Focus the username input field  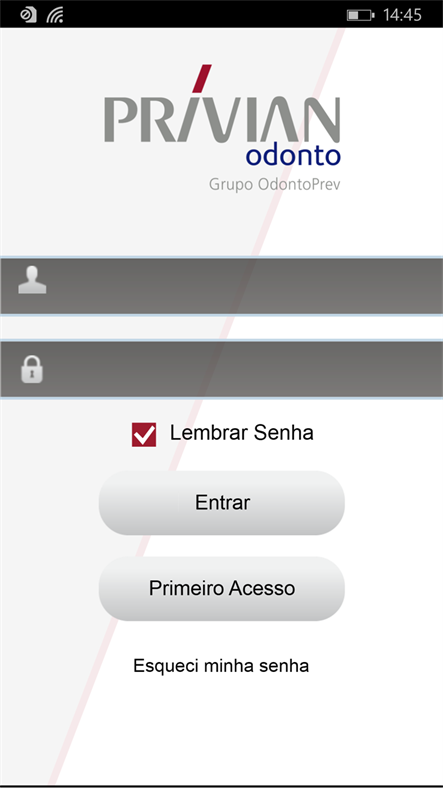[x=222, y=286]
